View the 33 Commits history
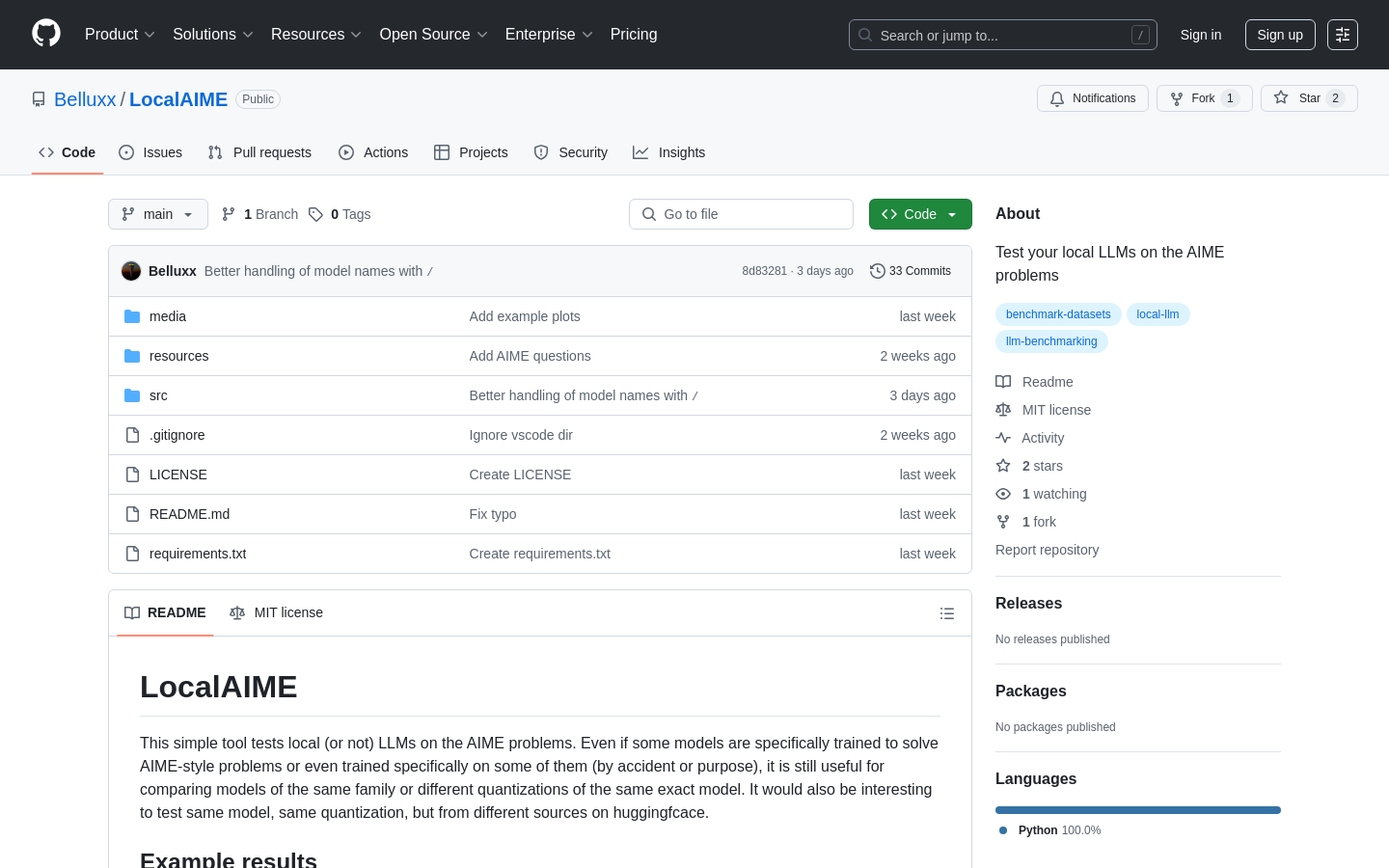1389x868 pixels. click(911, 271)
